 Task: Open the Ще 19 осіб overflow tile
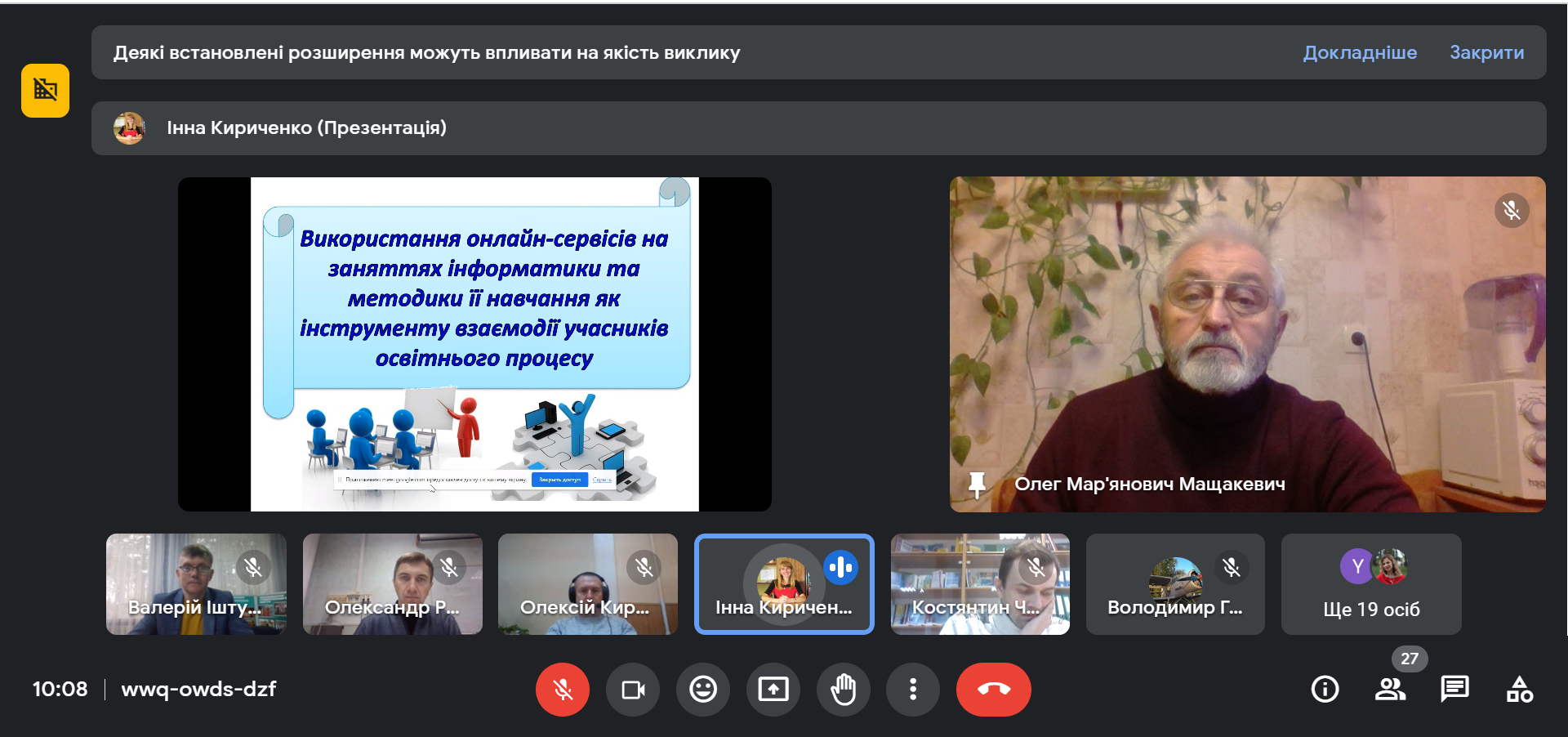(x=1371, y=584)
